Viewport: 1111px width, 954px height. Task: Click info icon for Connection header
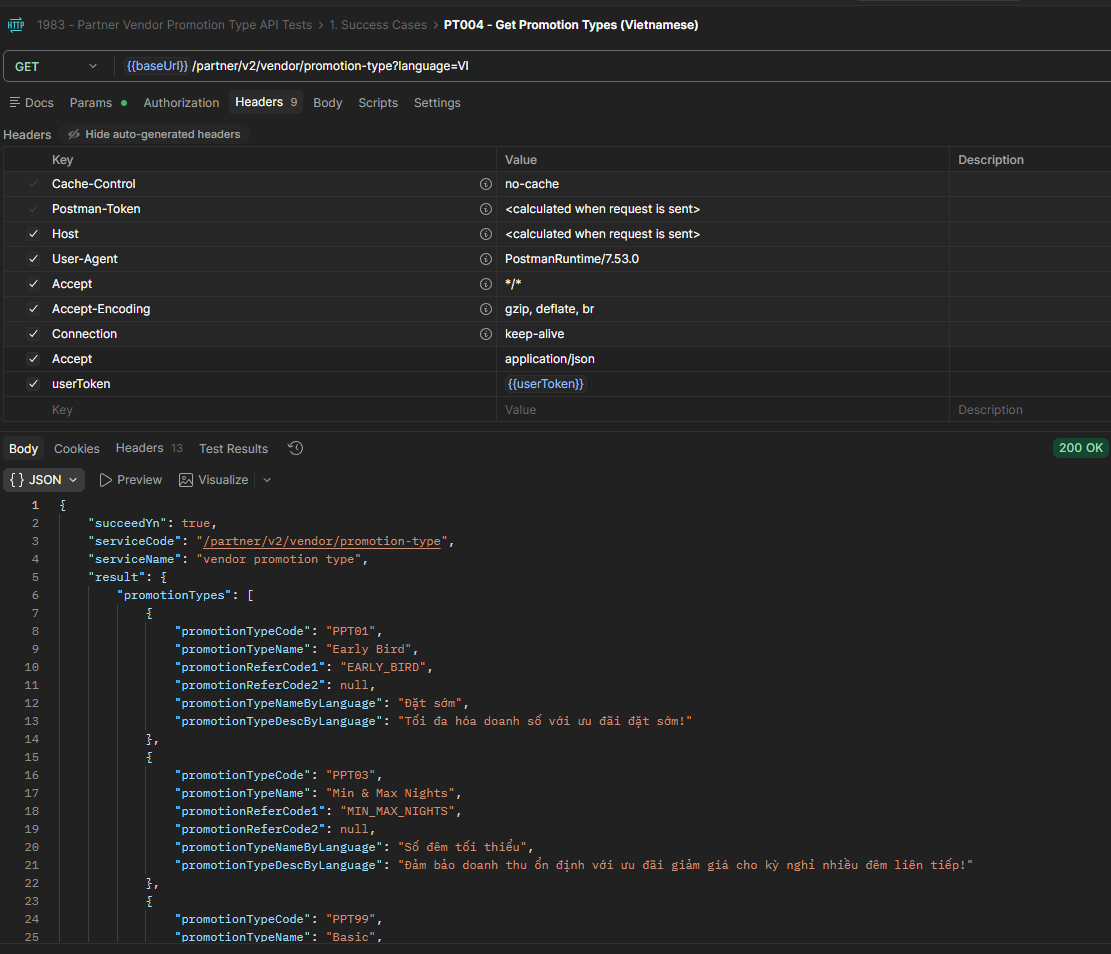[485, 334]
